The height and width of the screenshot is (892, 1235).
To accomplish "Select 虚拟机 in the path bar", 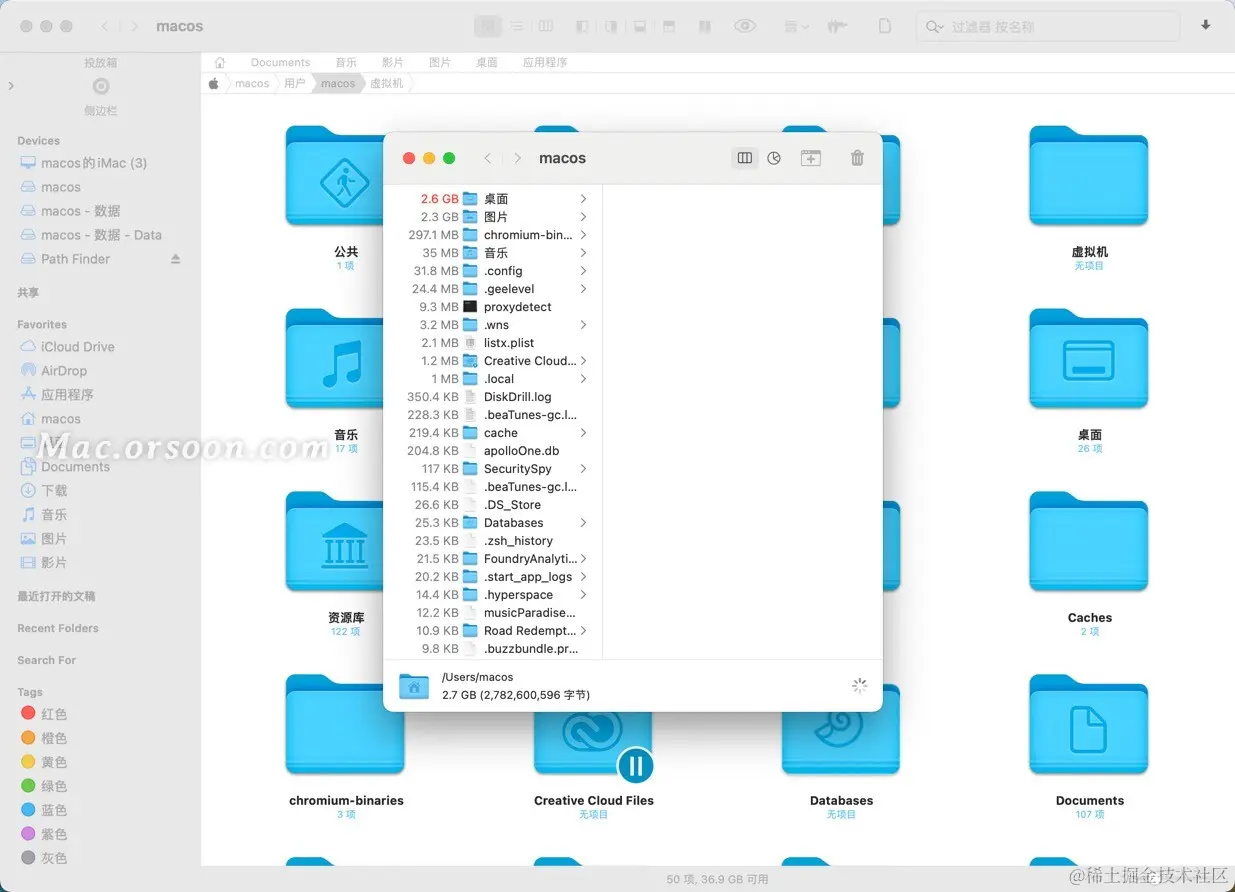I will 387,83.
